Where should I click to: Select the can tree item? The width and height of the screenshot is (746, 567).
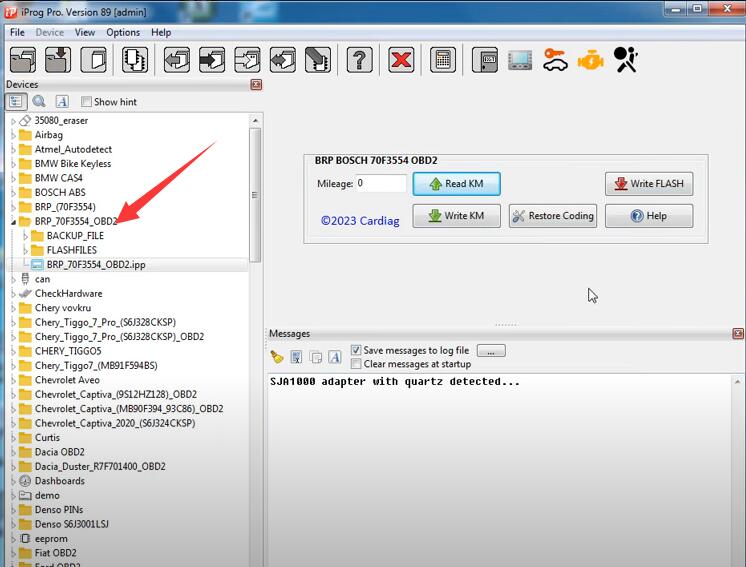42,279
